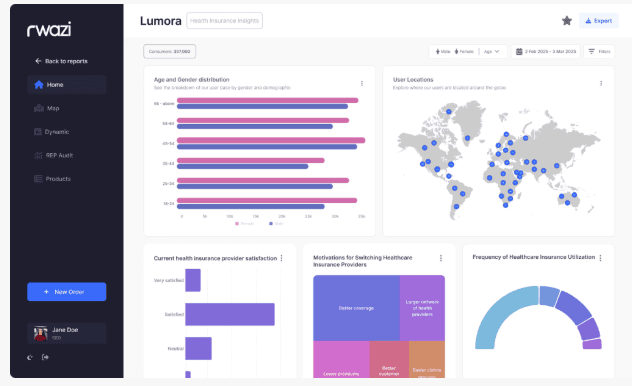The image size is (632, 386).
Task: Favorite report with star icon
Action: (x=567, y=21)
